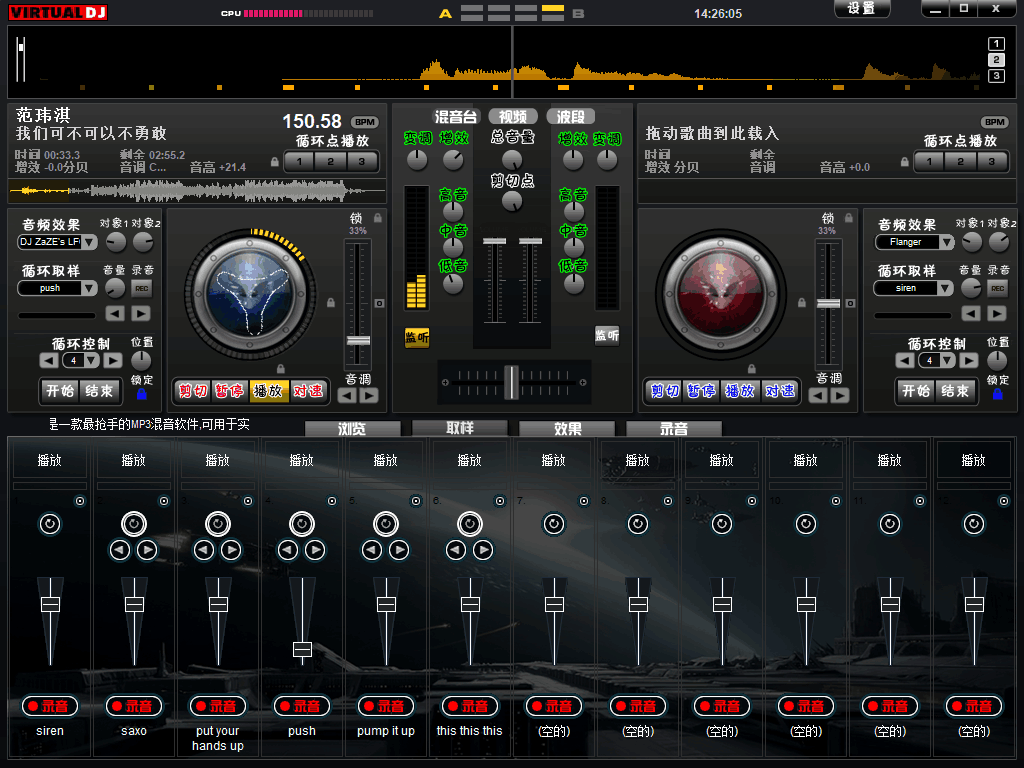This screenshot has height=768, width=1024.
Task: Raise pitch with right deck 音调 right arrow
Action: [x=840, y=395]
